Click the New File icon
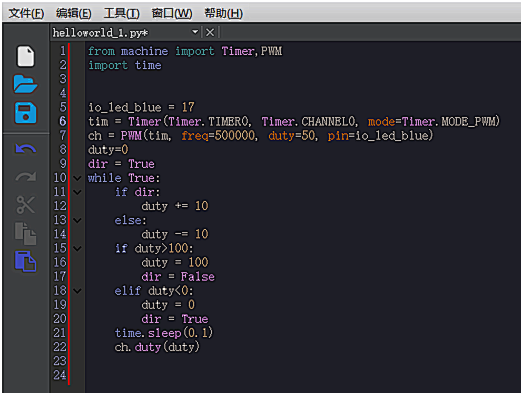Viewport: 521px width, 393px height. click(26, 56)
